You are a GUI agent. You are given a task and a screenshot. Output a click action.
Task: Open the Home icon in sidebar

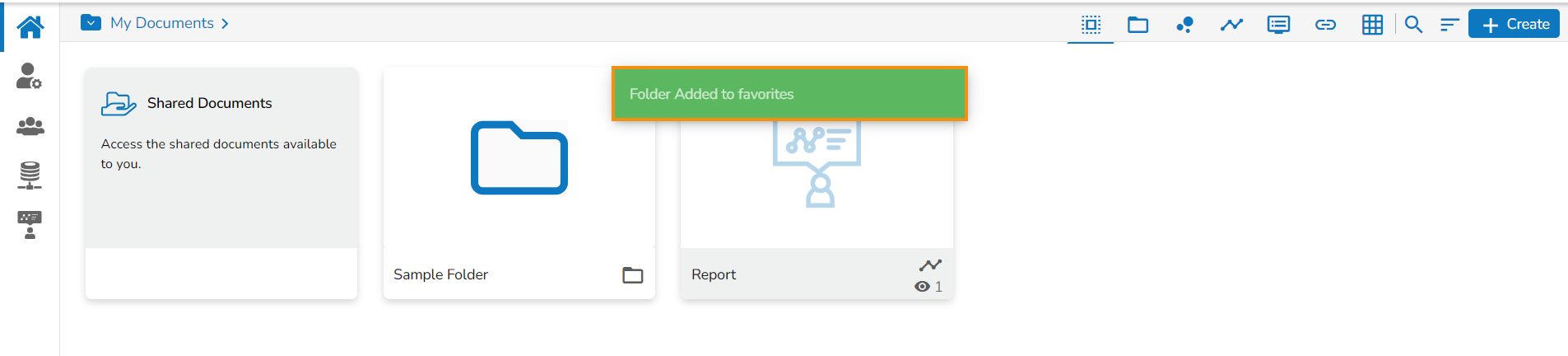pos(30,27)
